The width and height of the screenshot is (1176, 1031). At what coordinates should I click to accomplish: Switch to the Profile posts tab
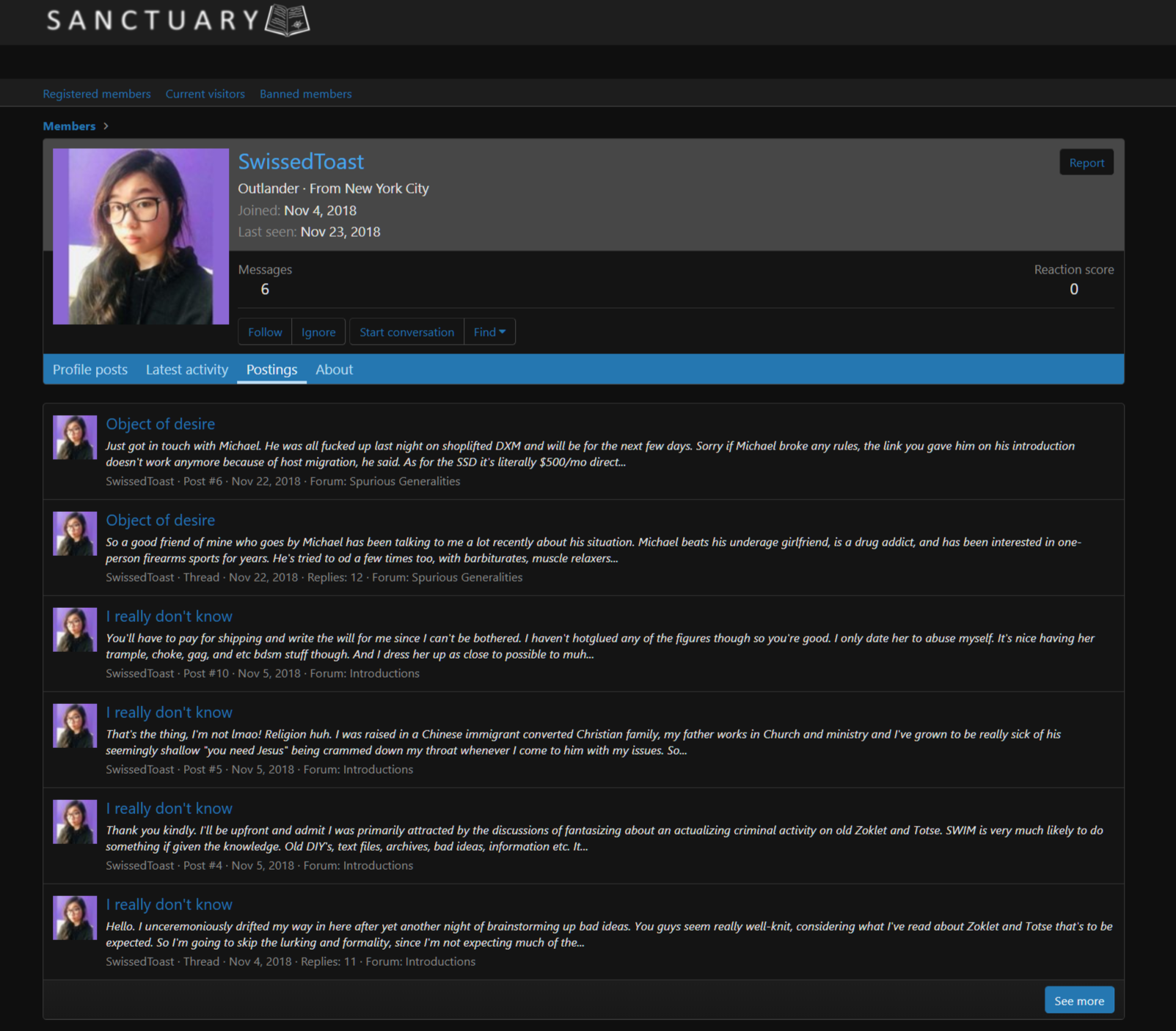[x=90, y=370]
